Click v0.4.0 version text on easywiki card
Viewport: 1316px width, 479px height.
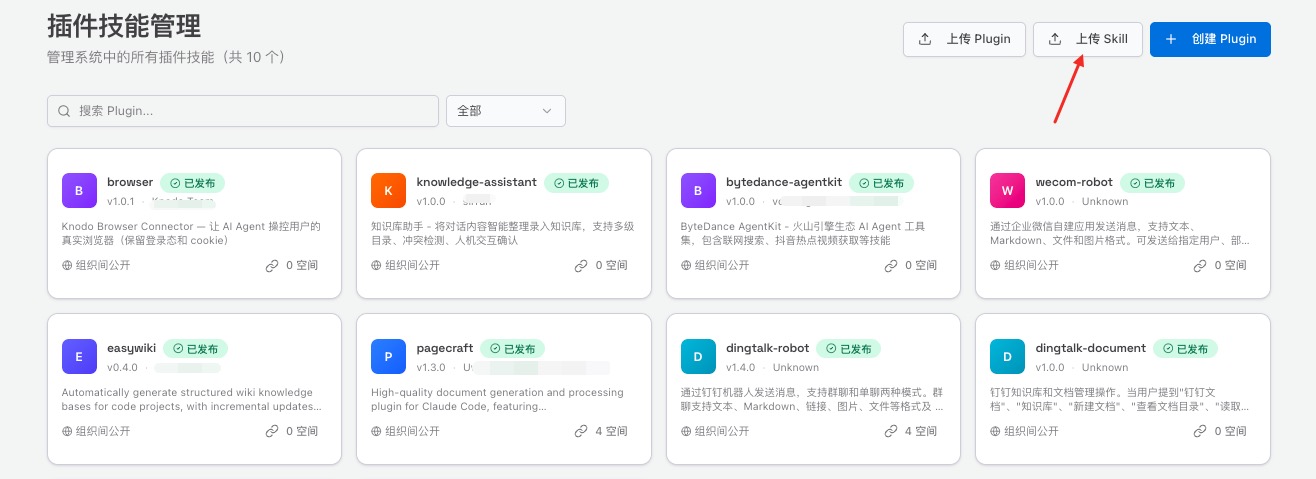pos(122,367)
